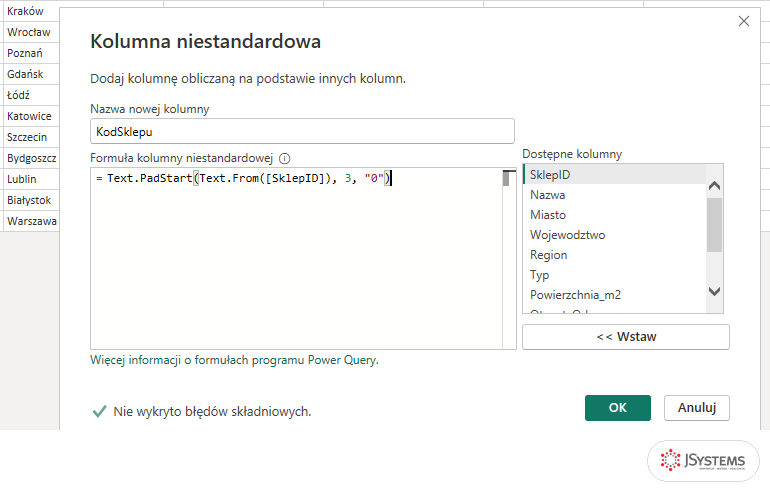Select SklepID in available columns
The height and width of the screenshot is (492, 770).
click(614, 174)
